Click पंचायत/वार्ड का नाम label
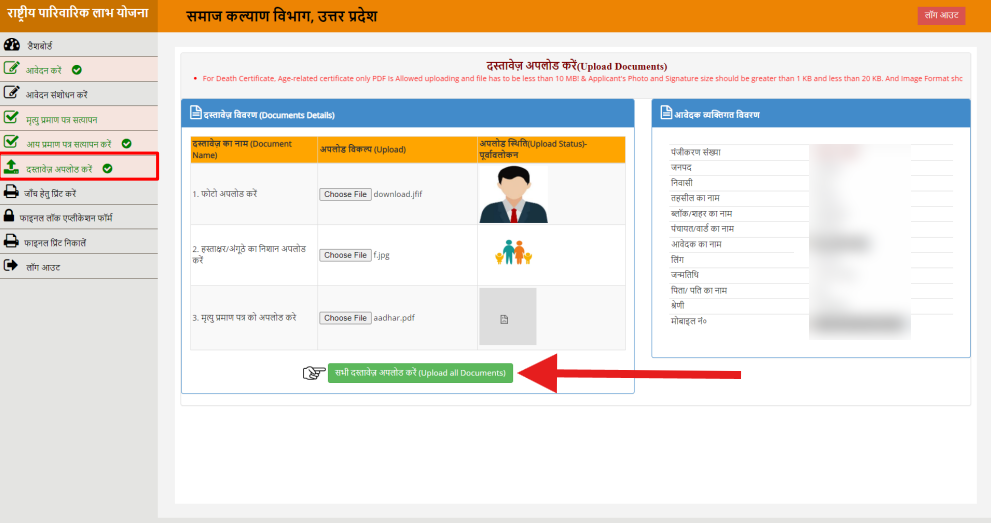 702,229
